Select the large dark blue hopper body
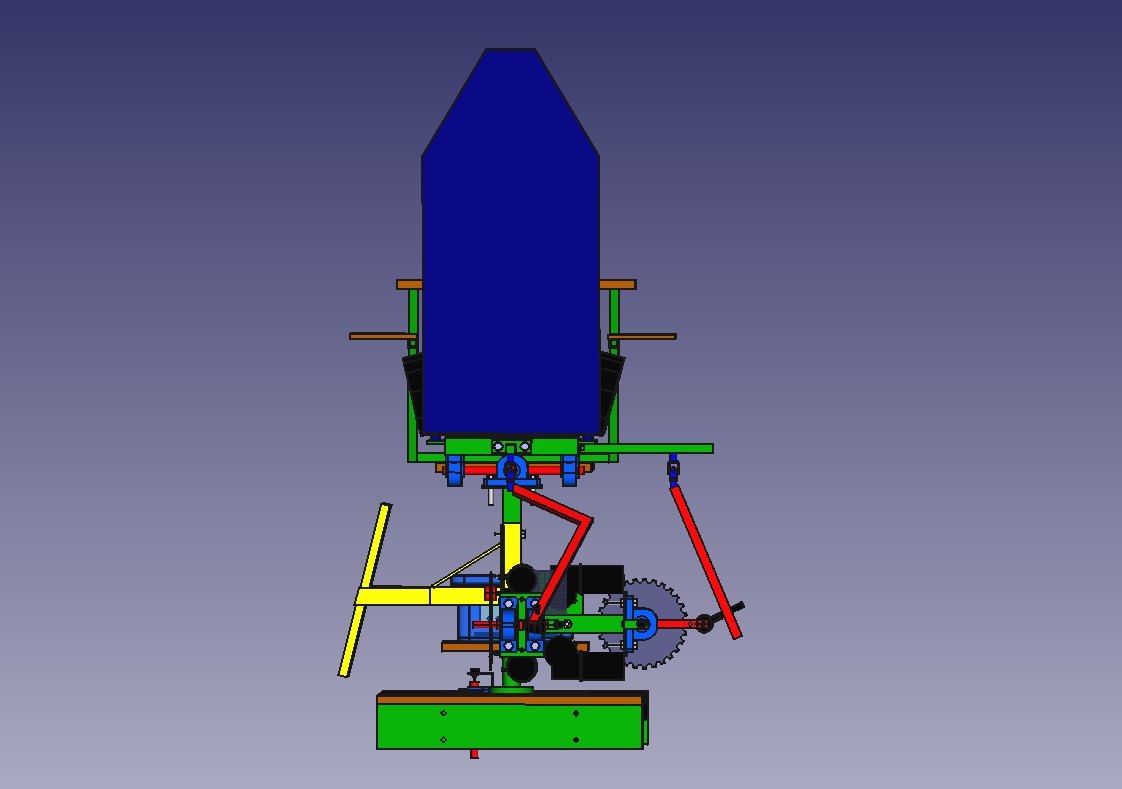 point(510,243)
